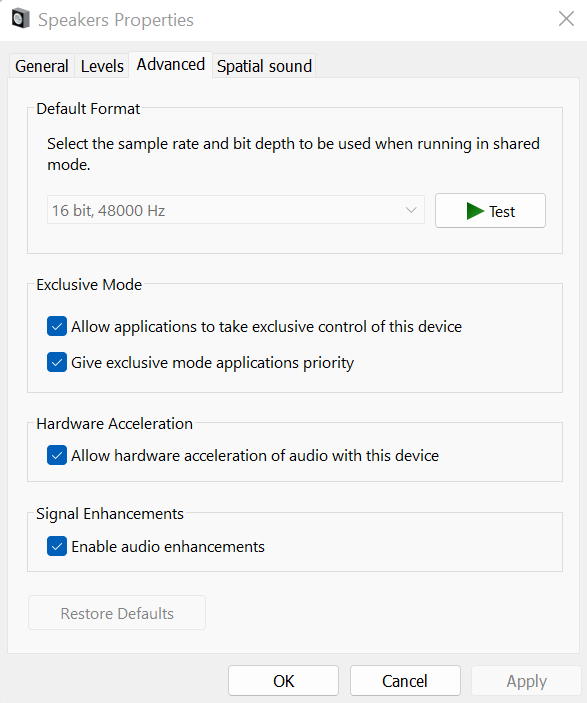The image size is (587, 703).
Task: Click the speaker icon in the title bar
Action: coord(21,19)
